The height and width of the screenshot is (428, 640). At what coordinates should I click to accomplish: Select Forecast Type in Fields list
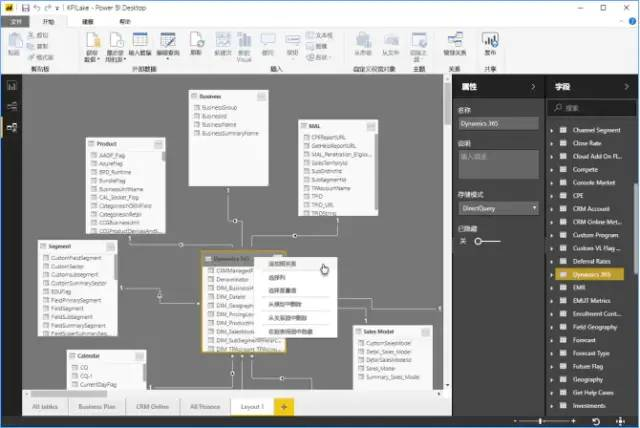[x=591, y=353]
